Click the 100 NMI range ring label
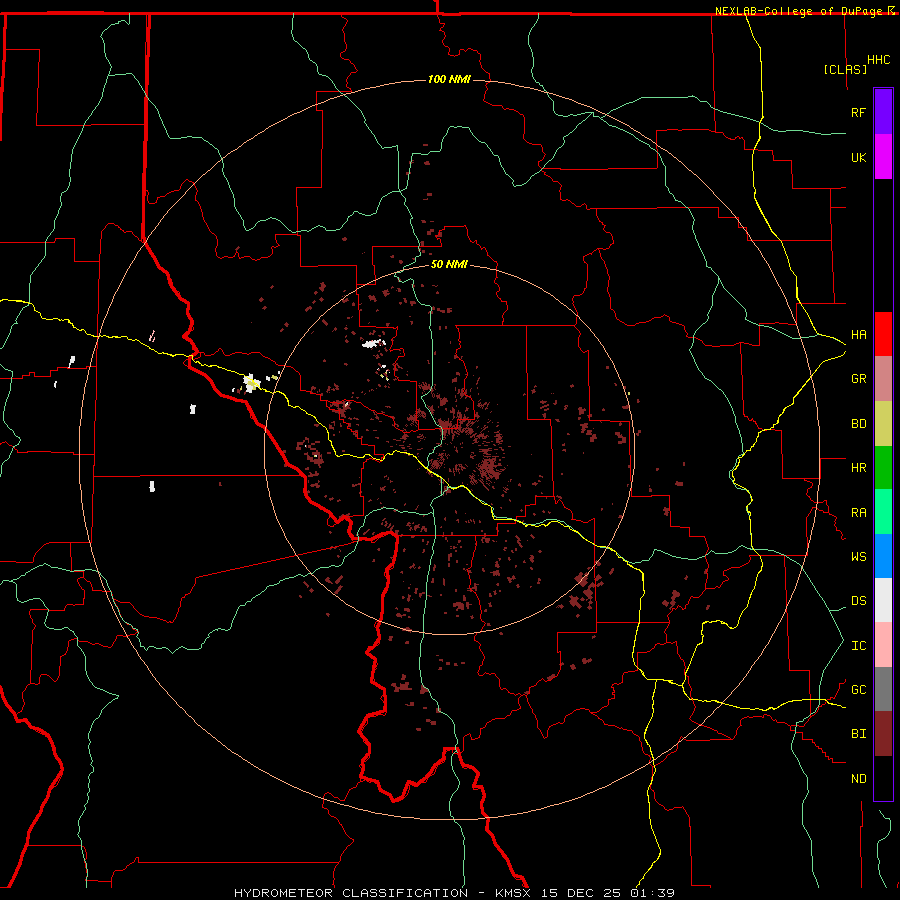 click(x=449, y=79)
